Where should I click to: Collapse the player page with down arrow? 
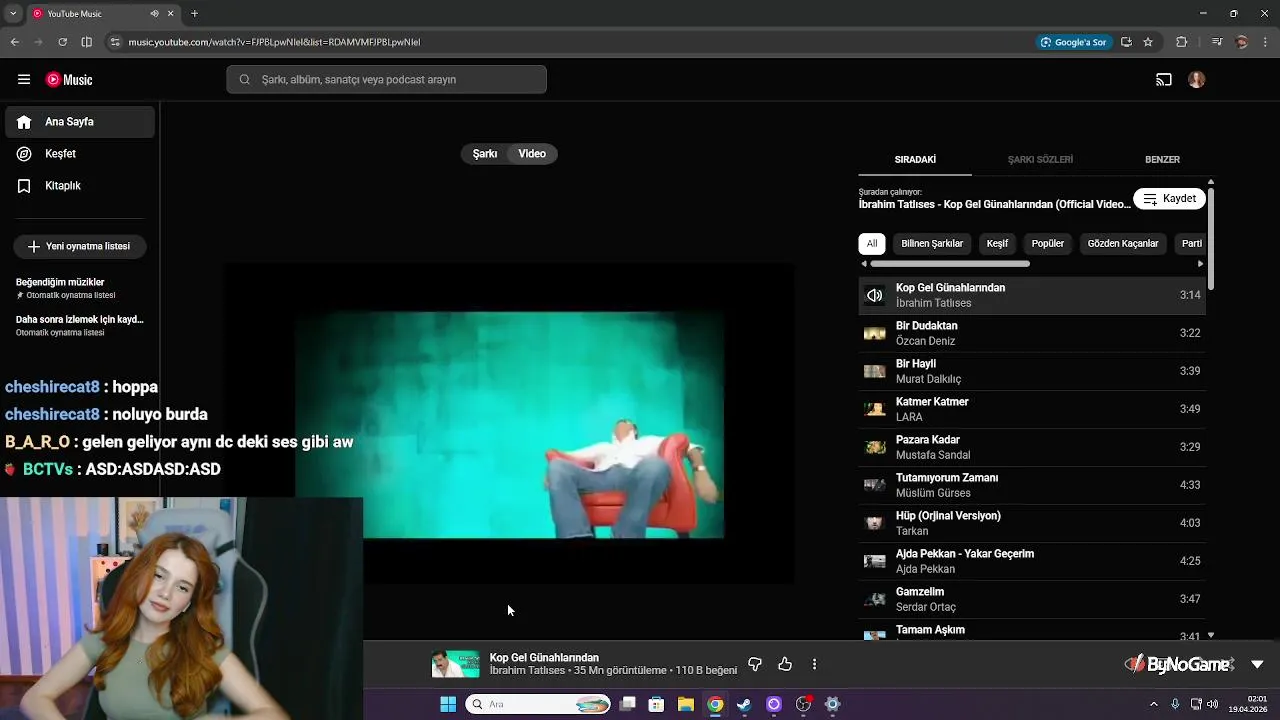1257,664
